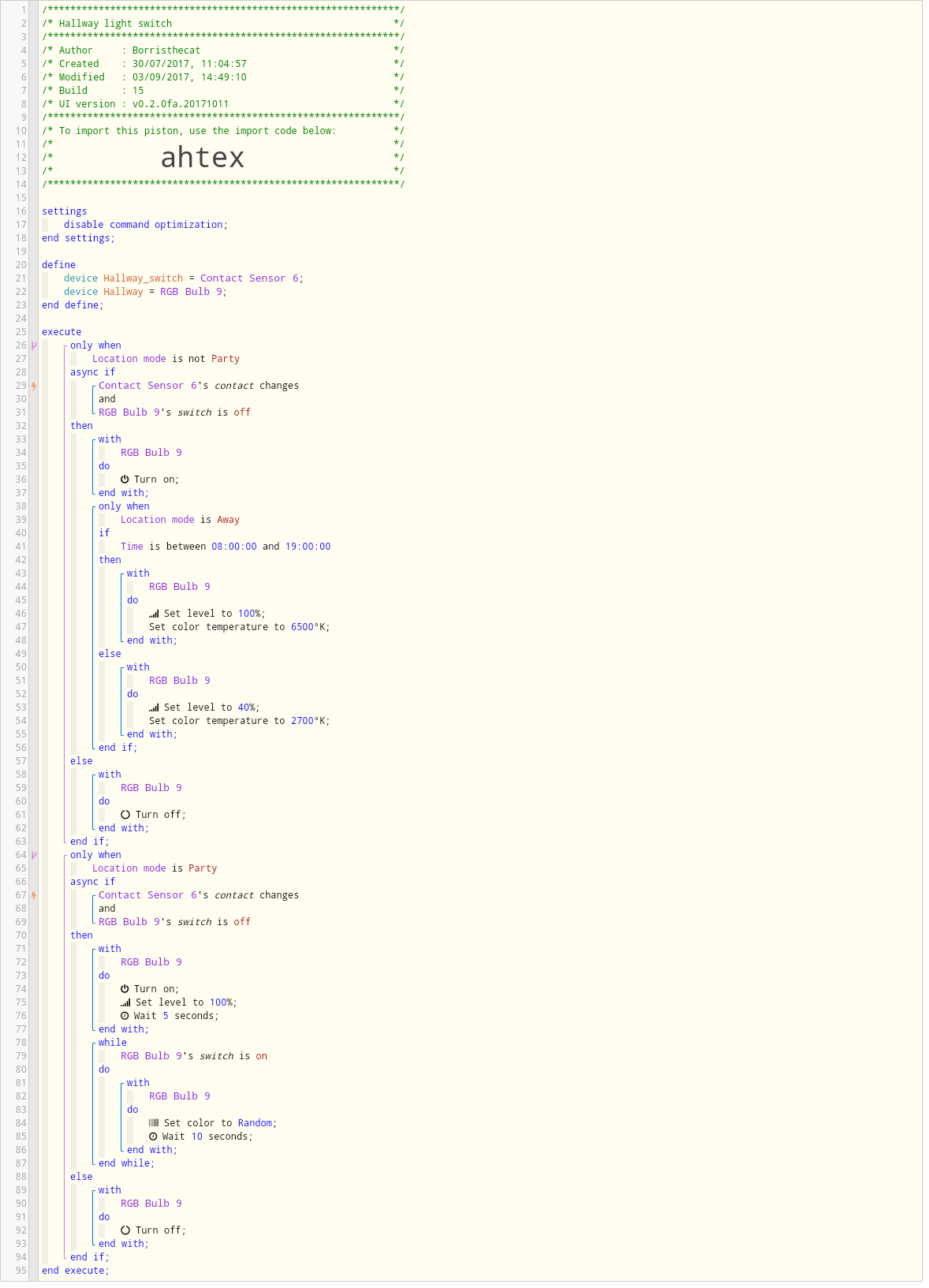Viewport: 929px width, 1288px height.
Task: Click the 'contact changes' condition on line 29
Action: [x=199, y=386]
